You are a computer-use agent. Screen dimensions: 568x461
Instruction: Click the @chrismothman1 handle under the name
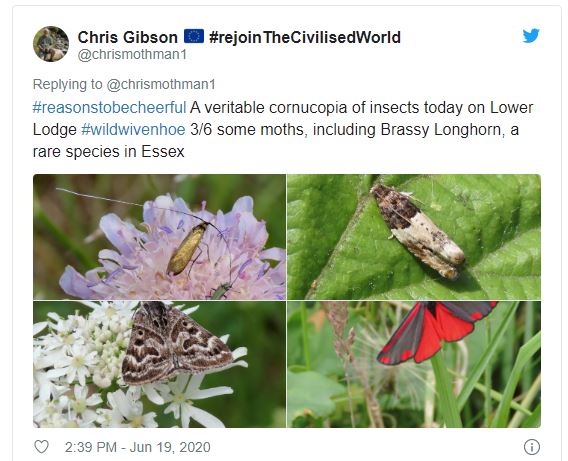coord(132,55)
